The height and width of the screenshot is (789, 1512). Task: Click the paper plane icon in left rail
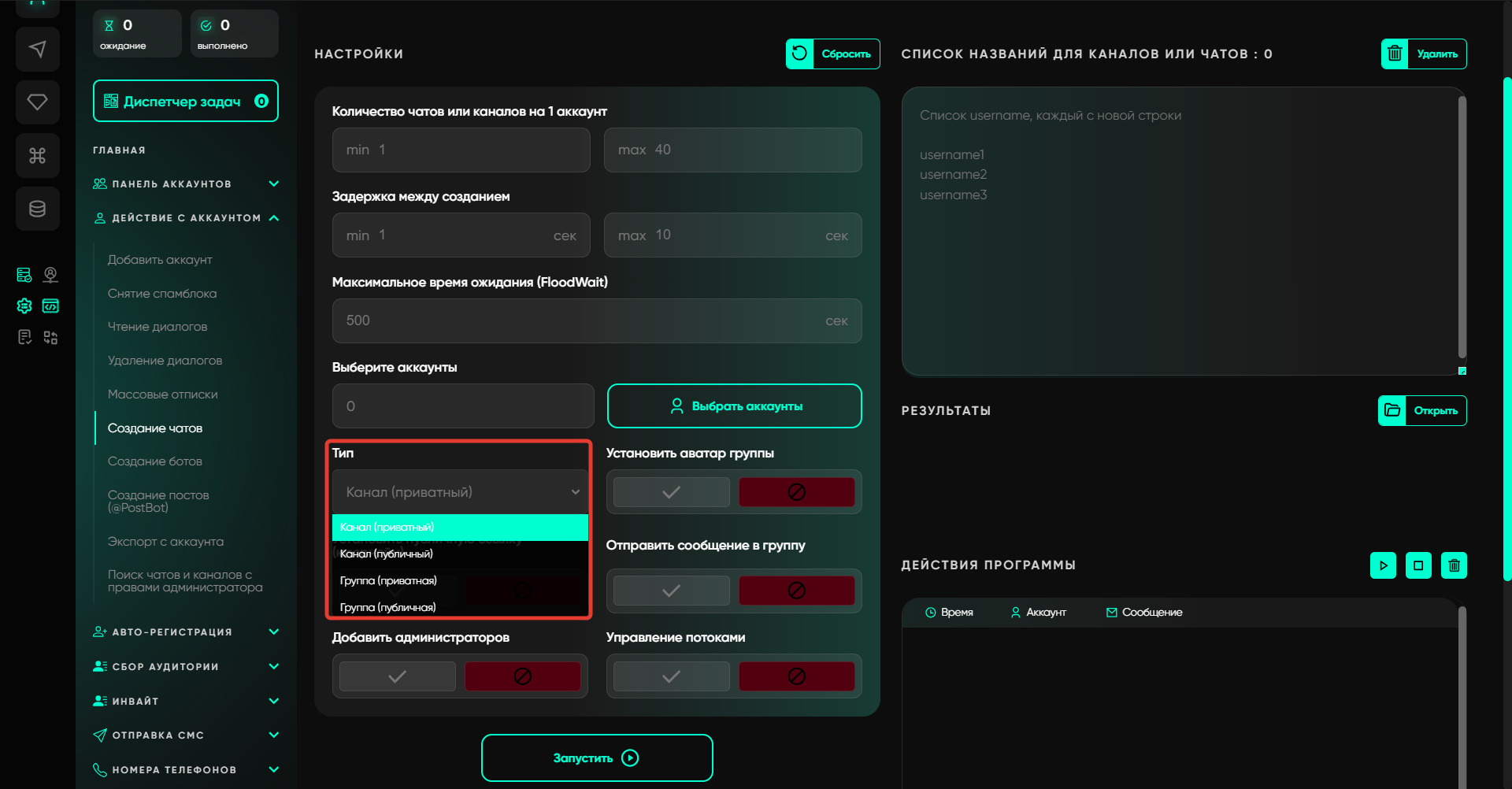pyautogui.click(x=37, y=49)
